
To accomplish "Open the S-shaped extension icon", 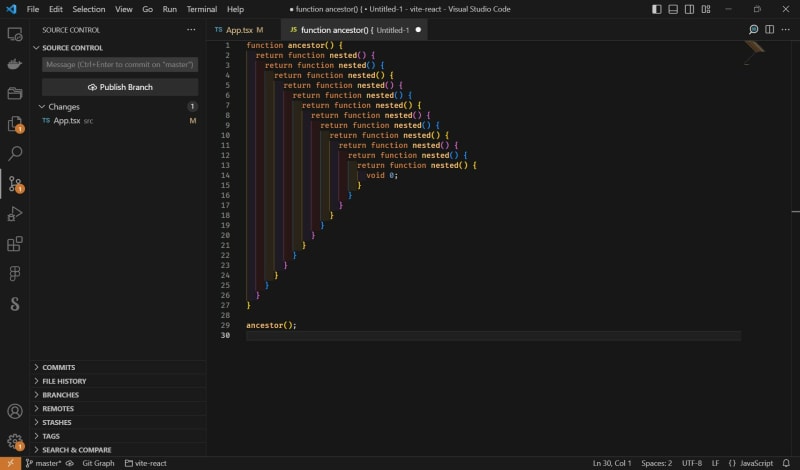I will click(x=15, y=304).
